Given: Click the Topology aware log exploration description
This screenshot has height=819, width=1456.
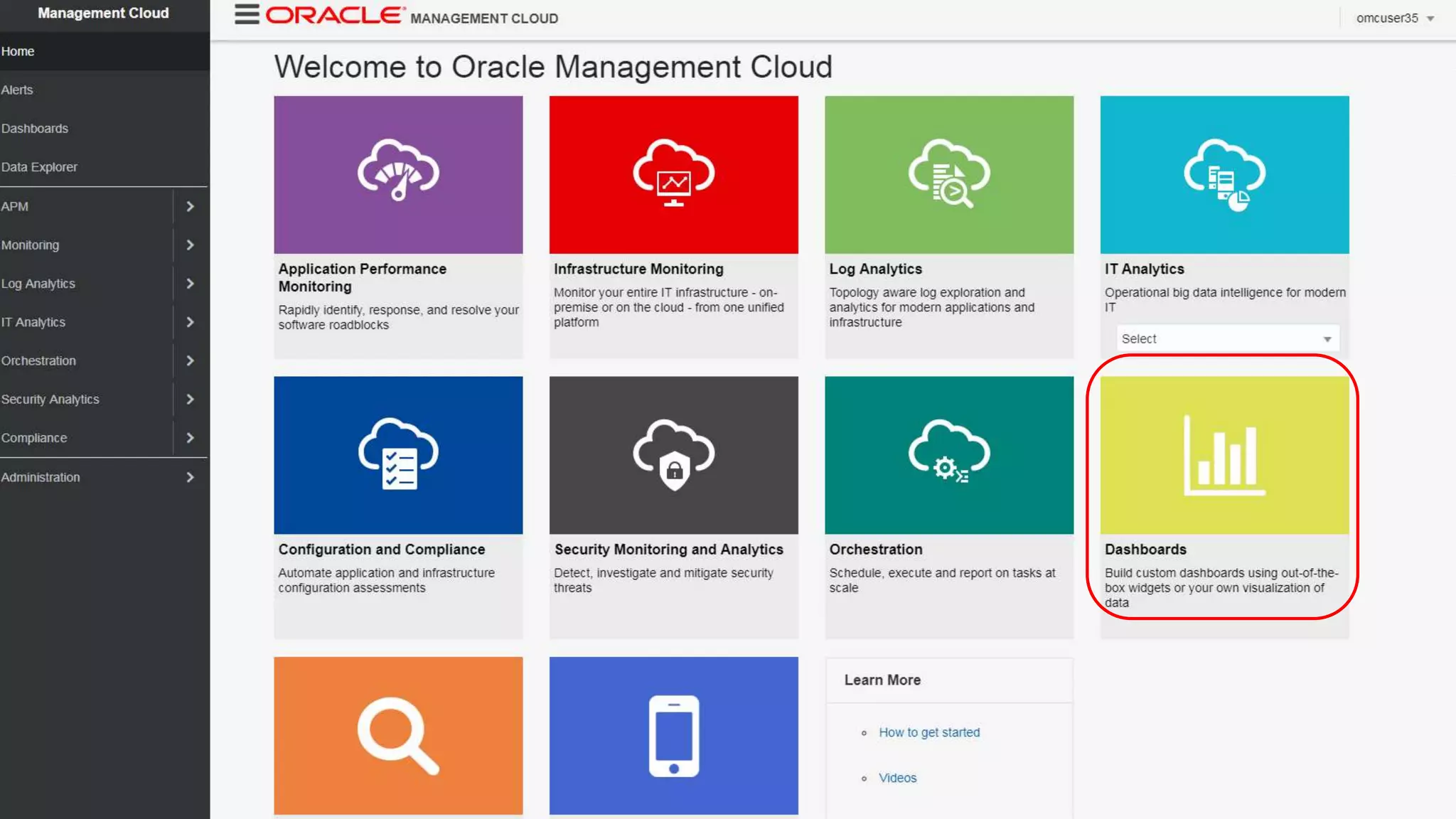Looking at the screenshot, I should click(932, 307).
